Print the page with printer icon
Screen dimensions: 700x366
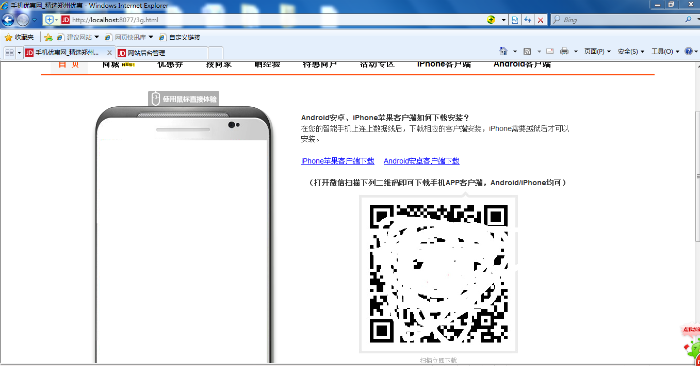(x=564, y=51)
